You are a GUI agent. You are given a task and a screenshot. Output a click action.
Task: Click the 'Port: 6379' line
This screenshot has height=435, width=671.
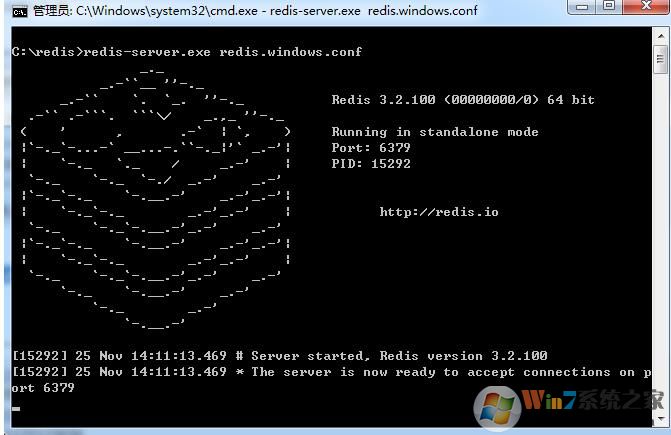coord(371,148)
